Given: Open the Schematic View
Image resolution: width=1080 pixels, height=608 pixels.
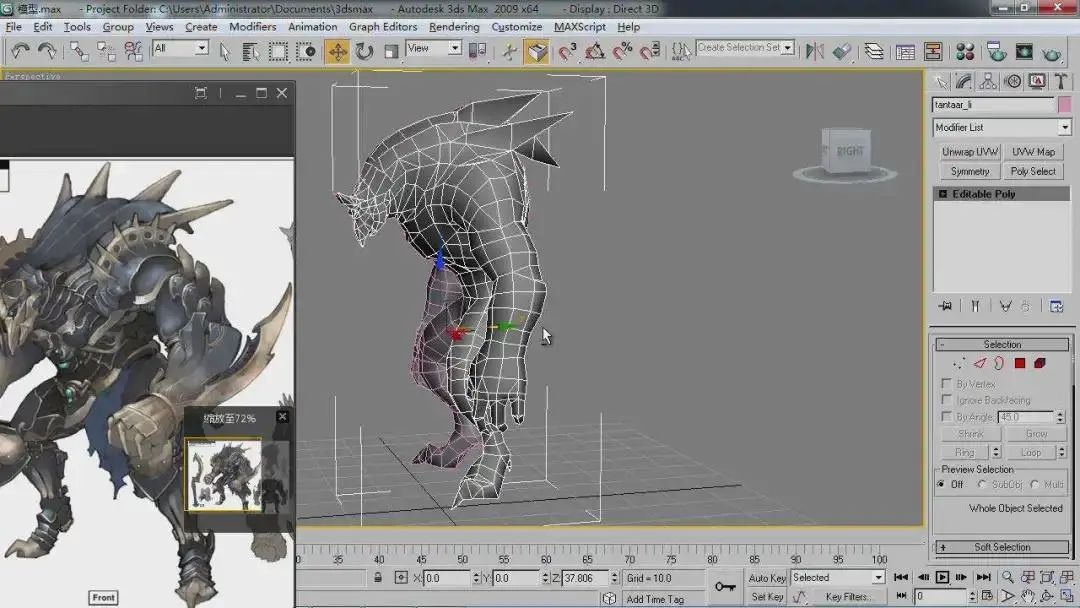Looking at the screenshot, I should 933,51.
